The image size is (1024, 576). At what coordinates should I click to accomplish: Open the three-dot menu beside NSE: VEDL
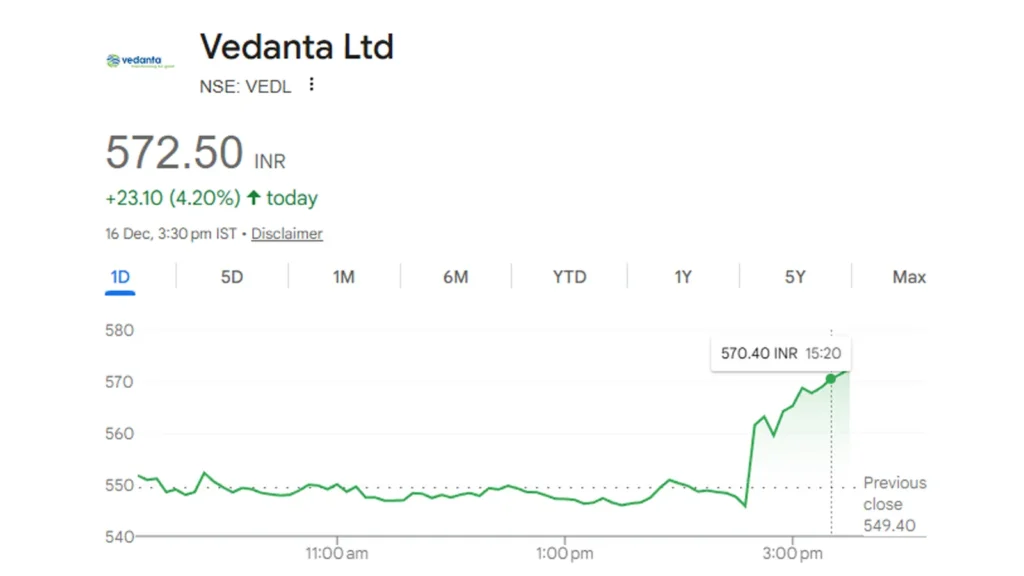click(x=311, y=86)
